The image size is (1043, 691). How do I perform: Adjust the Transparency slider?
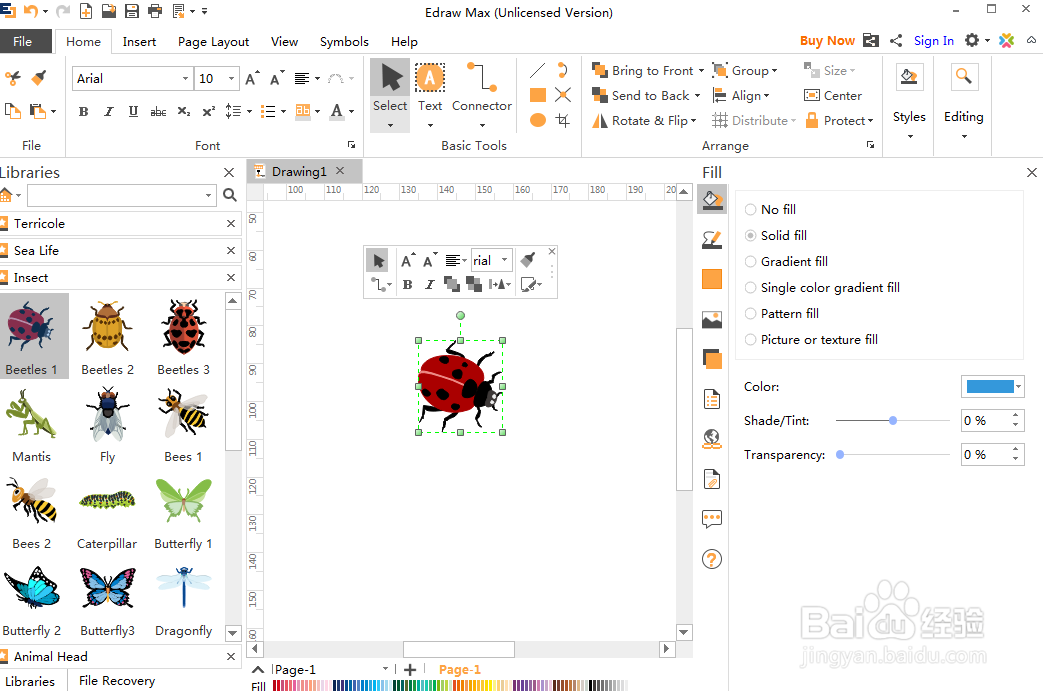coord(840,454)
